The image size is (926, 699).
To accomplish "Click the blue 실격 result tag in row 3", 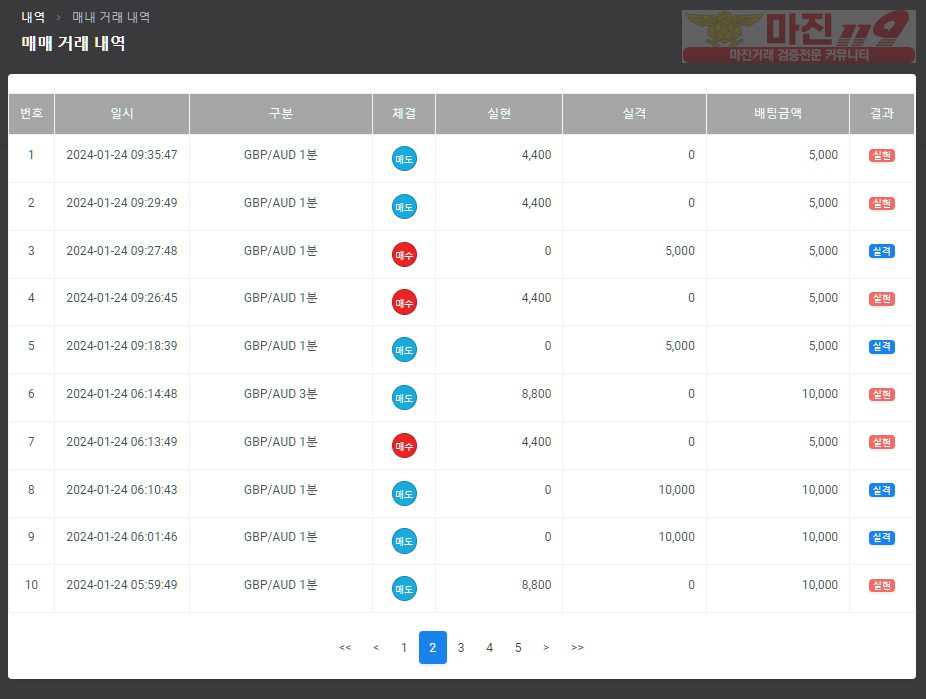I will pos(882,251).
